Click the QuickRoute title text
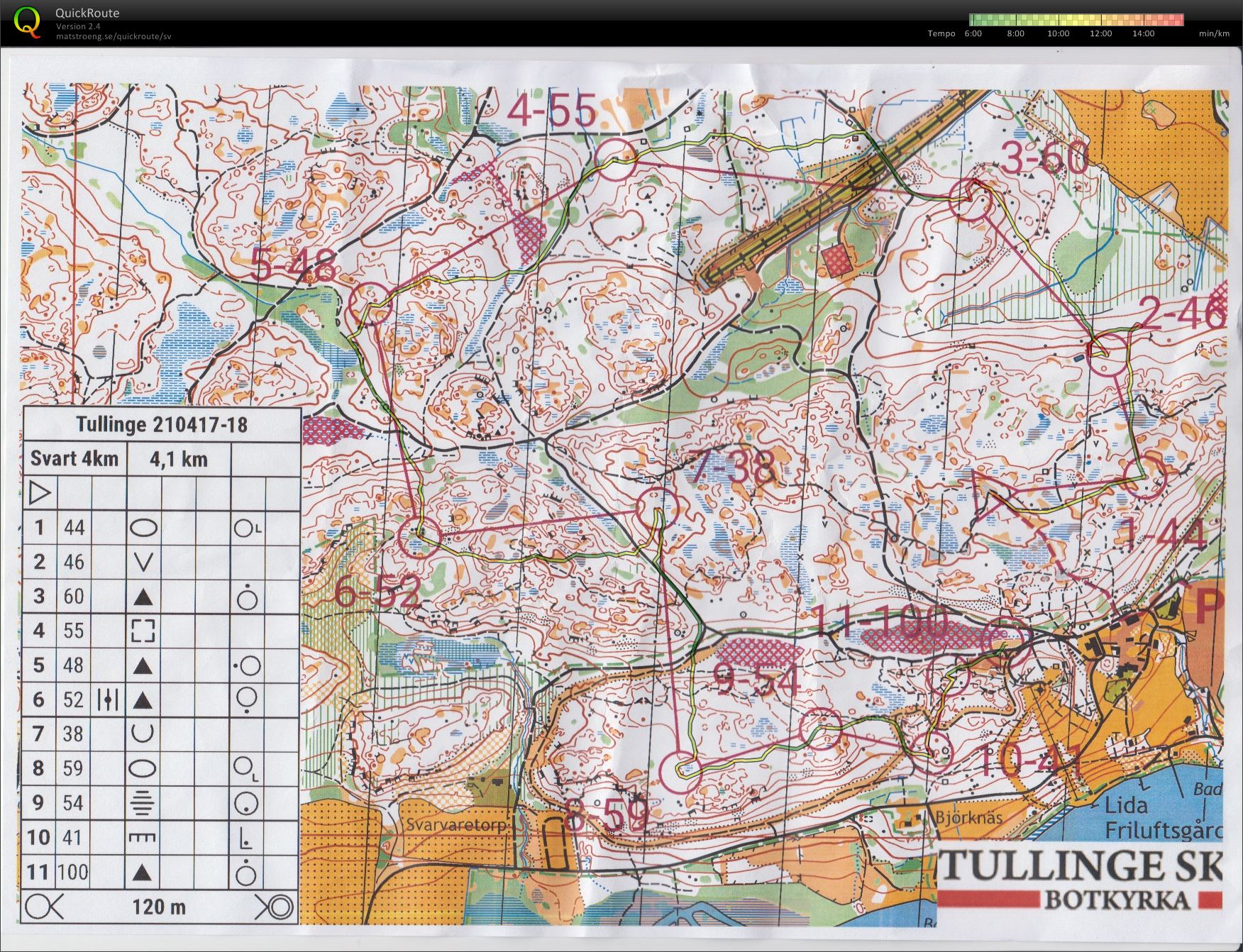This screenshot has height=952, width=1243. 87,13
